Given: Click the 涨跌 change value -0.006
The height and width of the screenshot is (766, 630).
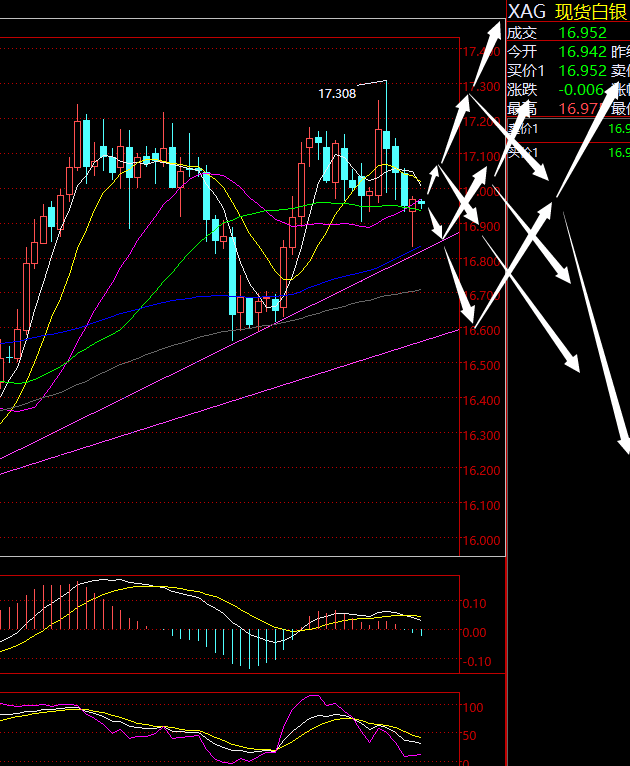Looking at the screenshot, I should (581, 90).
